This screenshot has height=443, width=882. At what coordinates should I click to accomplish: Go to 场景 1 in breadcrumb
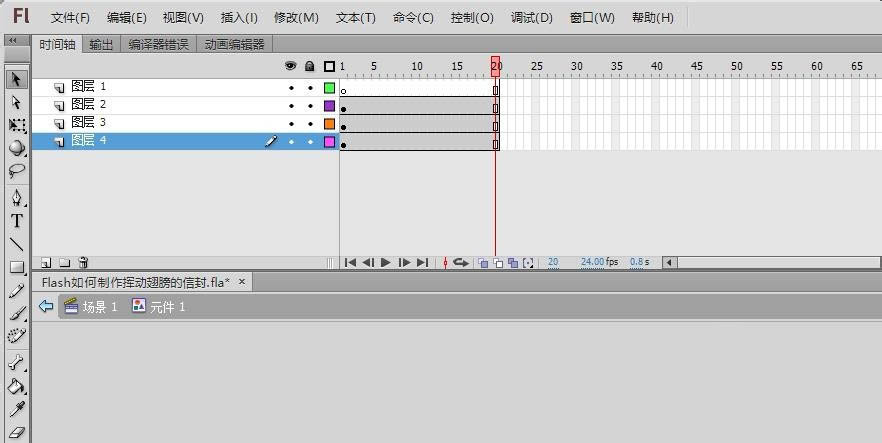pos(91,307)
